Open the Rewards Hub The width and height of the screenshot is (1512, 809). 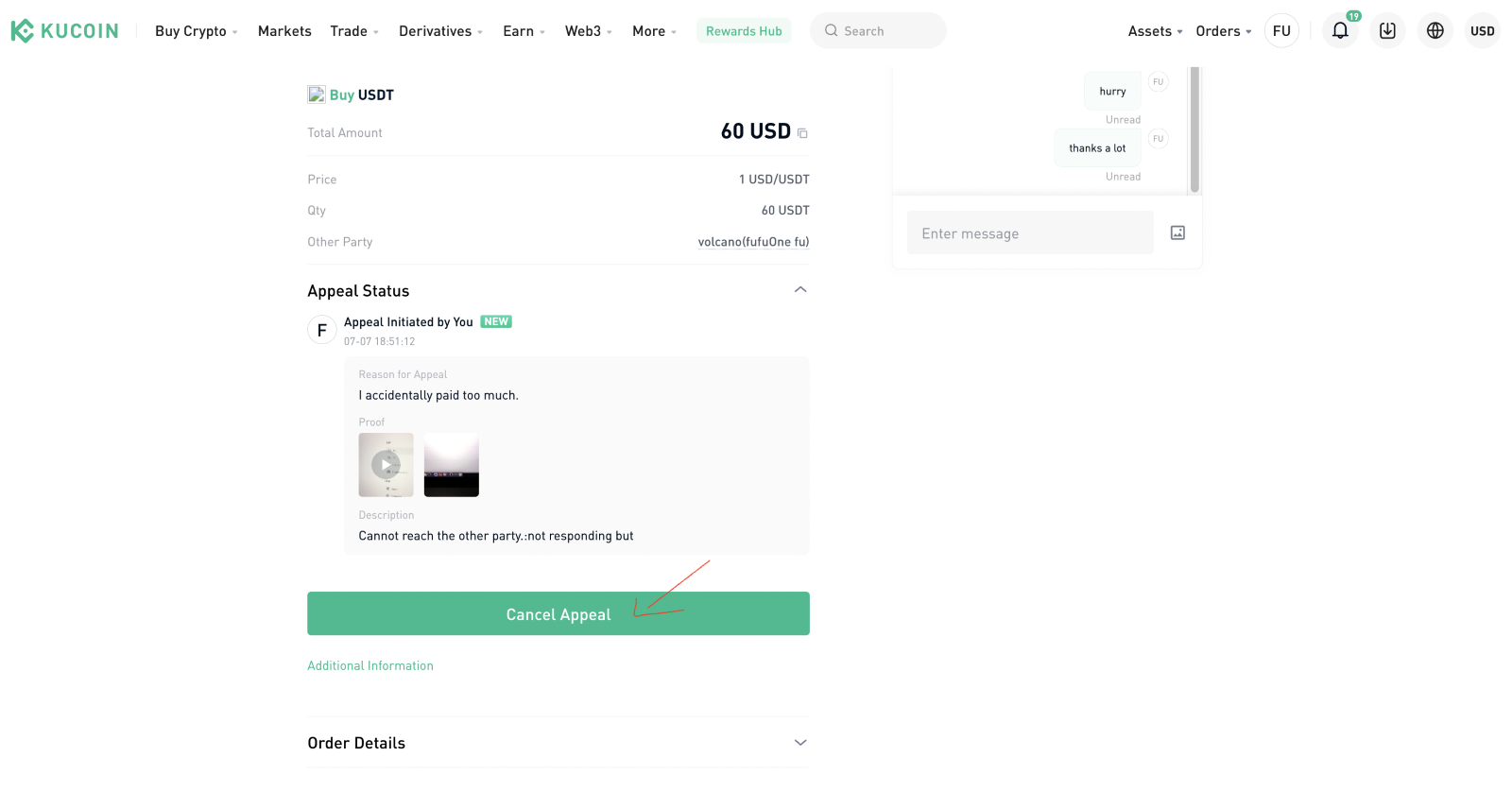click(744, 31)
